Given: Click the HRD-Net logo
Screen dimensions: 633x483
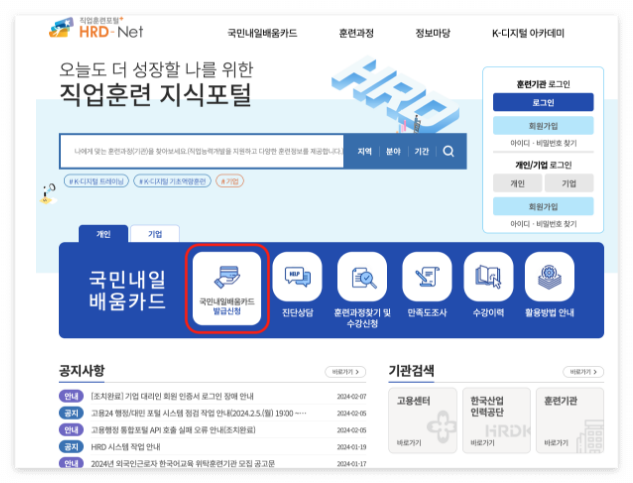Looking at the screenshot, I should 96,28.
